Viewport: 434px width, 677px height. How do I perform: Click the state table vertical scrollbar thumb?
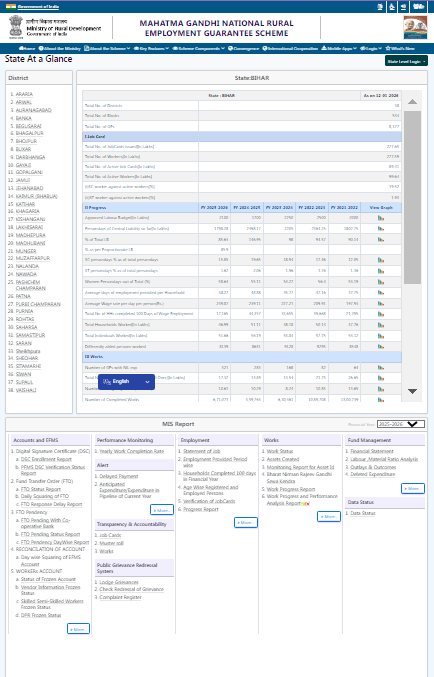pyautogui.click(x=412, y=197)
